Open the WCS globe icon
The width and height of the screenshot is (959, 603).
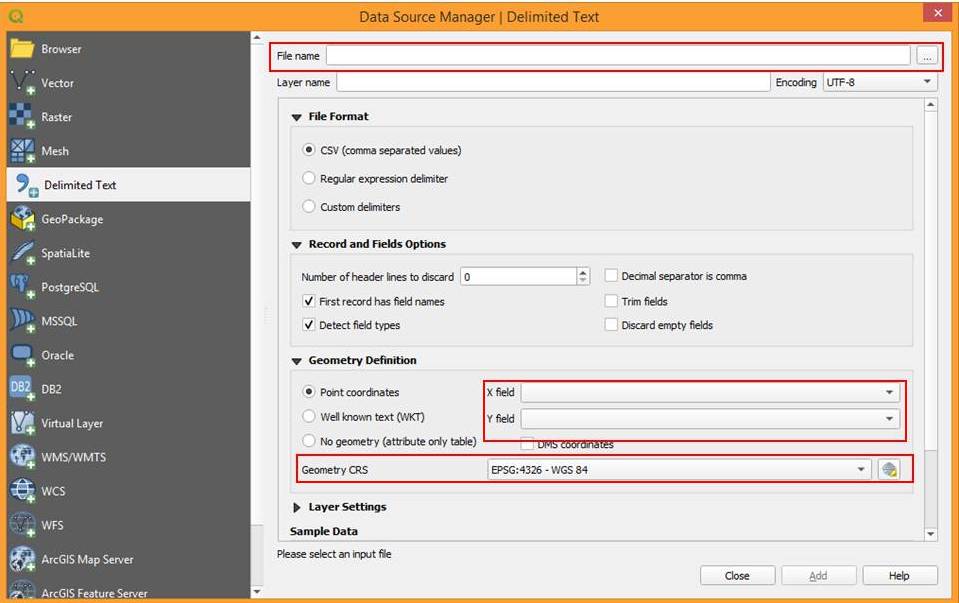pos(23,490)
